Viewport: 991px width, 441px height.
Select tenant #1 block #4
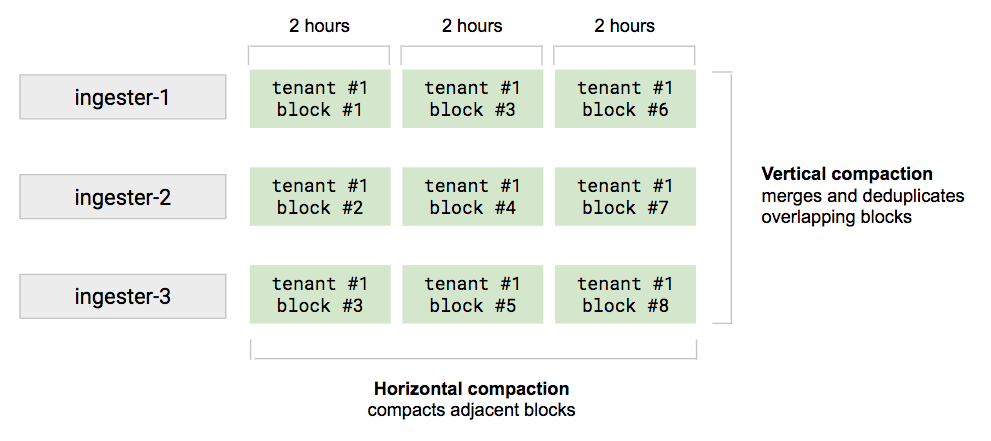click(472, 197)
